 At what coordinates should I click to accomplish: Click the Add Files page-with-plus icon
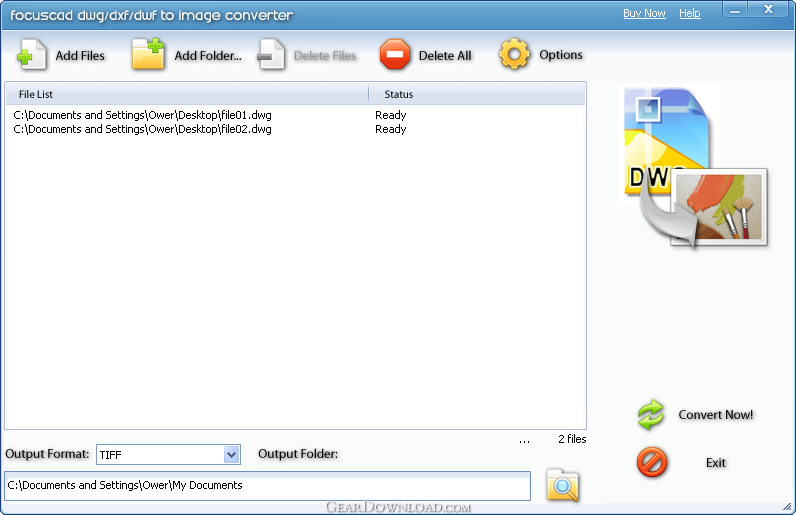coord(31,54)
